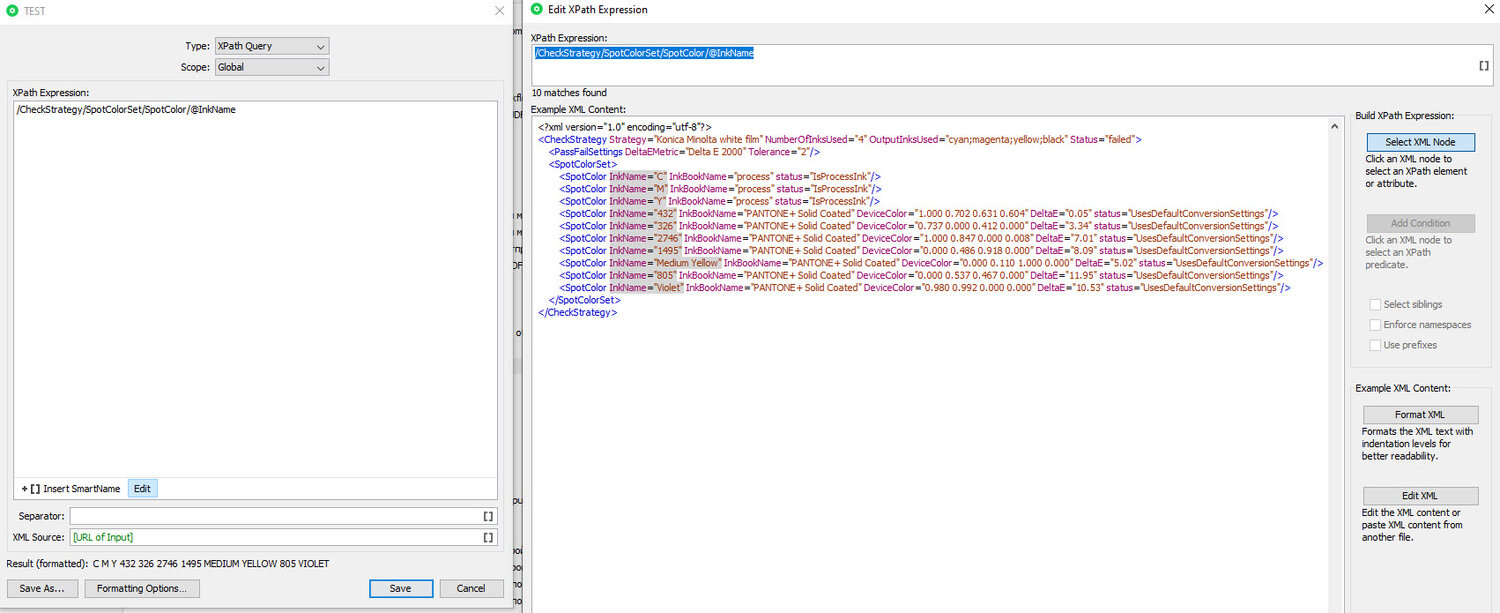Open the Type dropdown showing XPath Query
Viewport: 1500px width, 613px height.
click(271, 46)
